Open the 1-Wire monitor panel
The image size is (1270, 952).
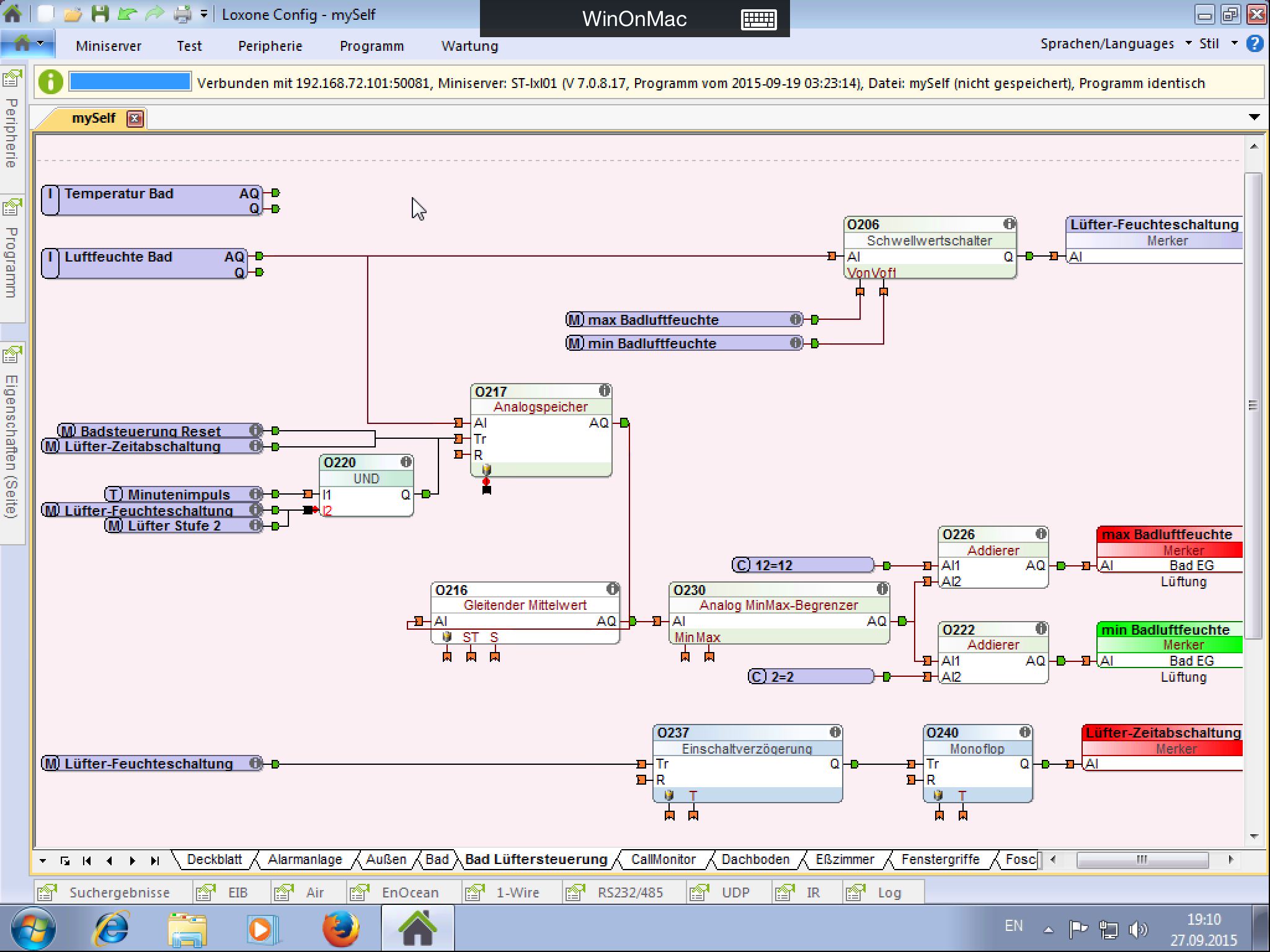coord(517,892)
